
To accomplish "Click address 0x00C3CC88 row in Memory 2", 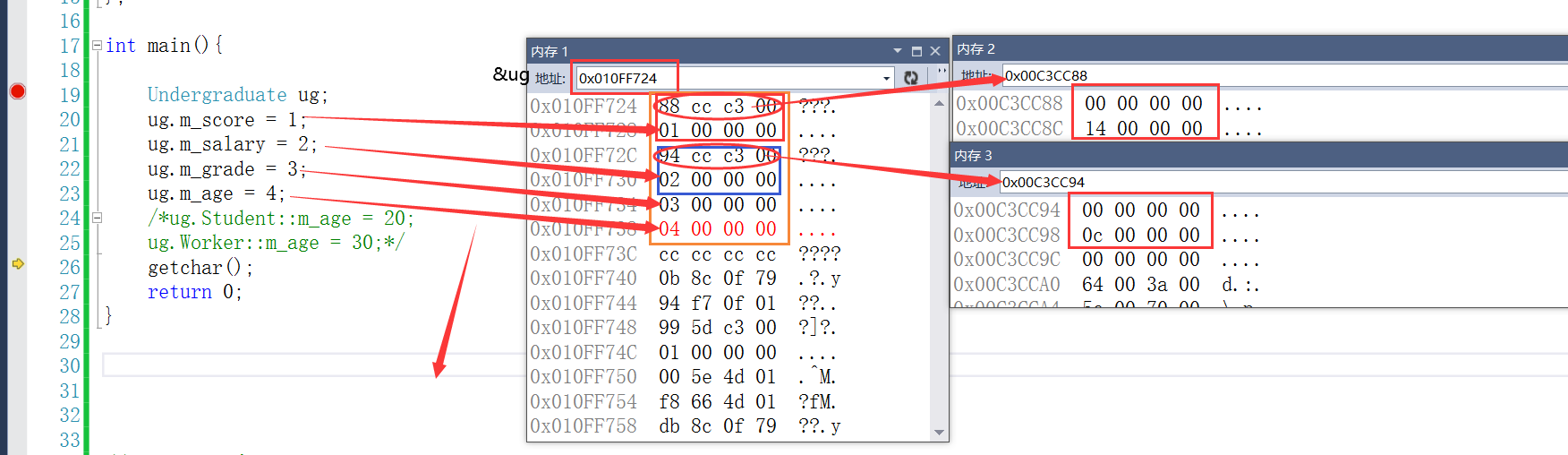I will pyautogui.click(x=1010, y=104).
